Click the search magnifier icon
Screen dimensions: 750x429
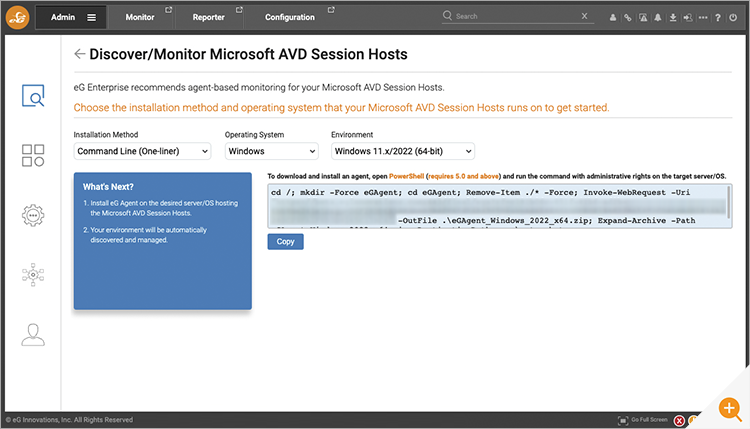coord(447,16)
